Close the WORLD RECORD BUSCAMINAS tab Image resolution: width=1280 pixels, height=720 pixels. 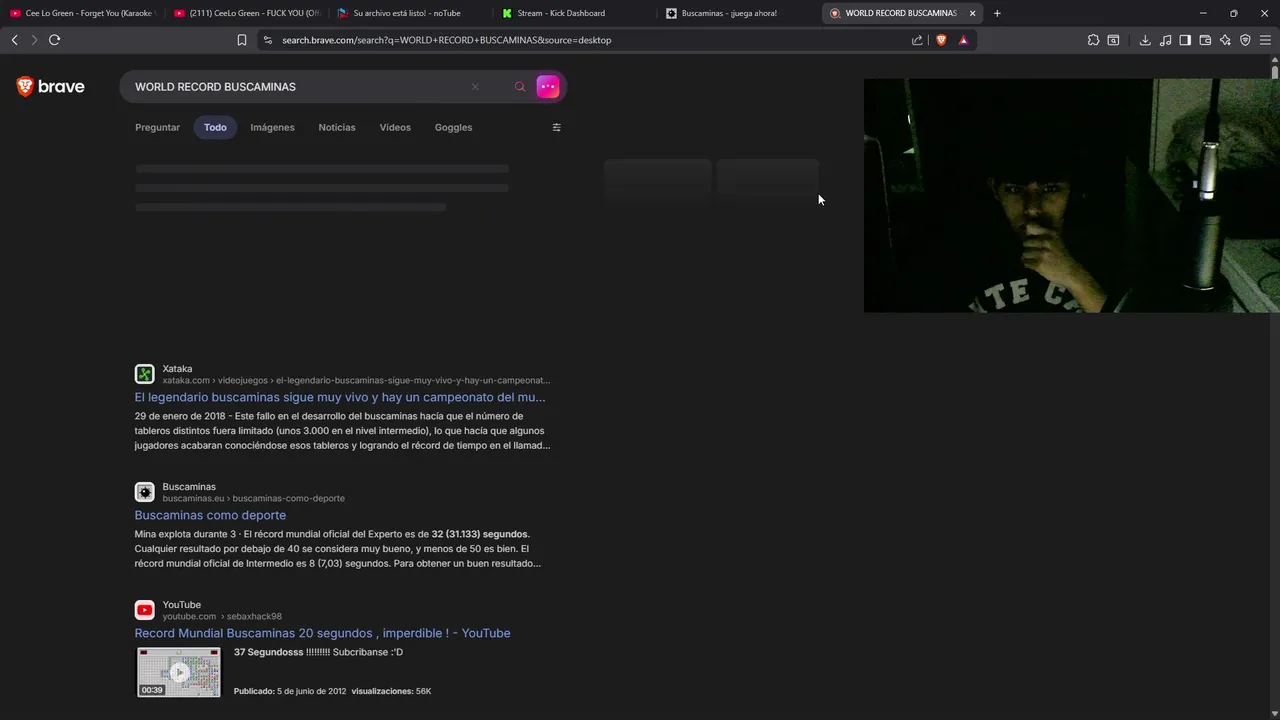pos(972,13)
